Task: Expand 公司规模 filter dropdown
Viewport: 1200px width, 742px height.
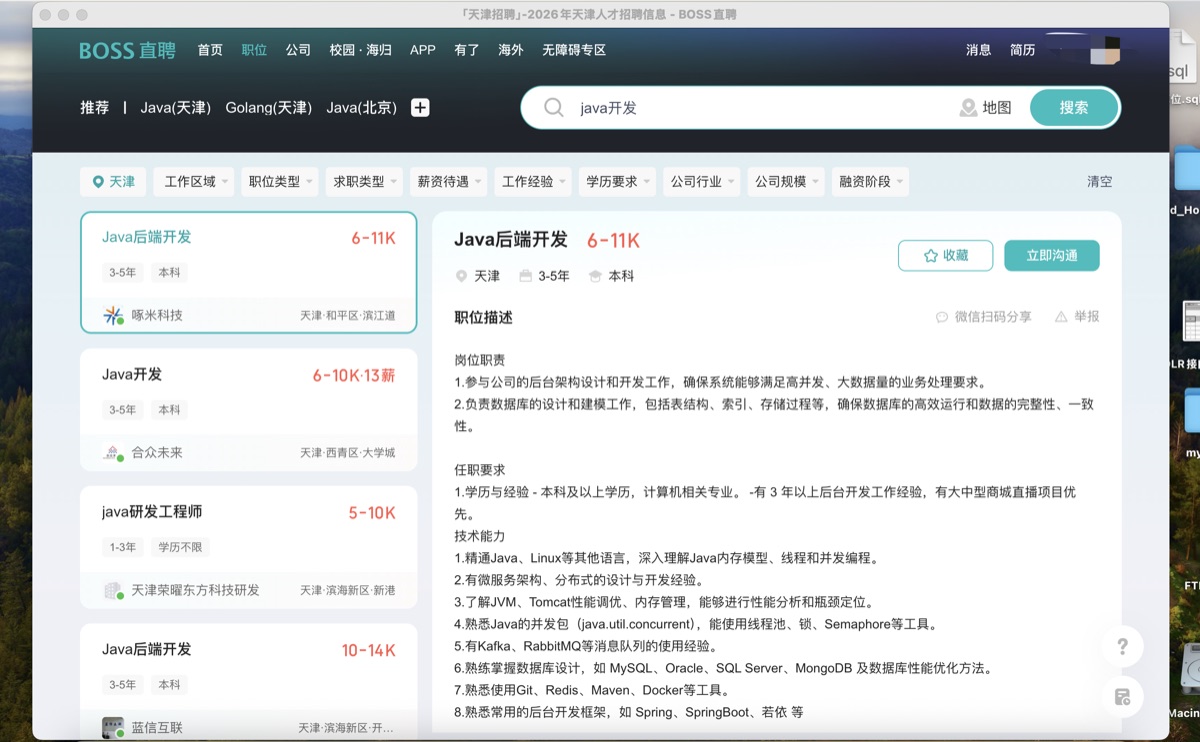Action: (786, 182)
